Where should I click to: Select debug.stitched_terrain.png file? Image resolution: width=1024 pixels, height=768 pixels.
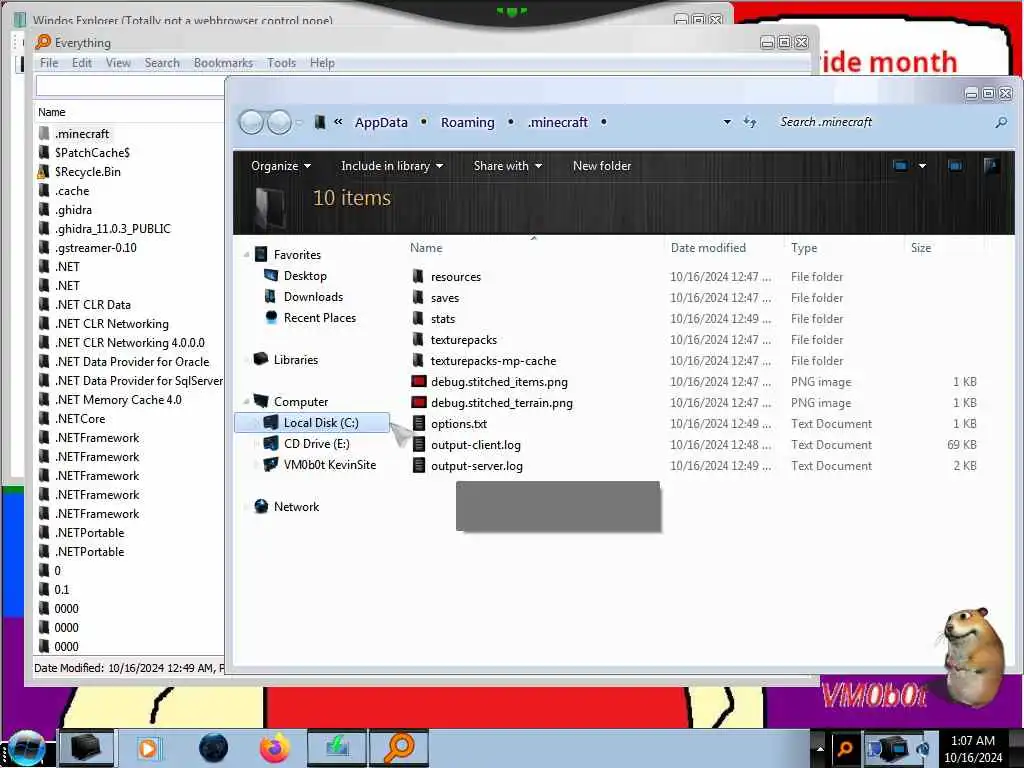pyautogui.click(x=502, y=403)
